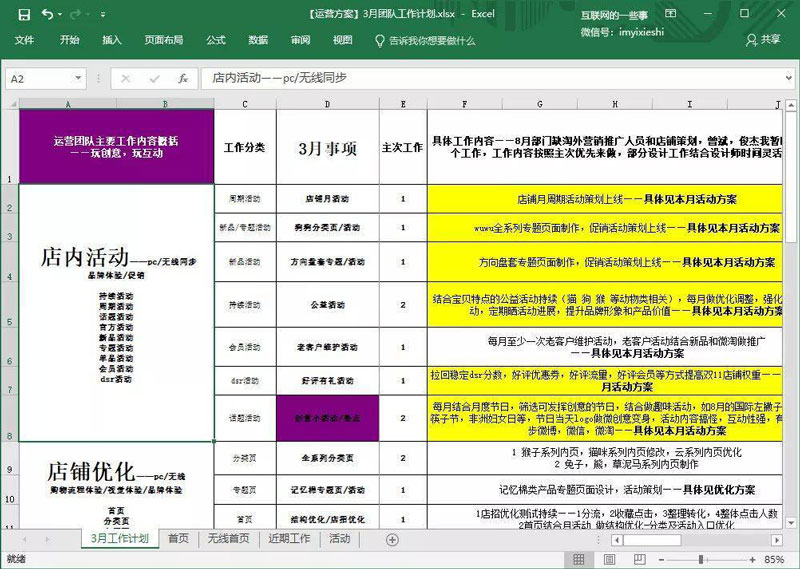
Task: Switch to Normal view in status bar
Action: (581, 560)
